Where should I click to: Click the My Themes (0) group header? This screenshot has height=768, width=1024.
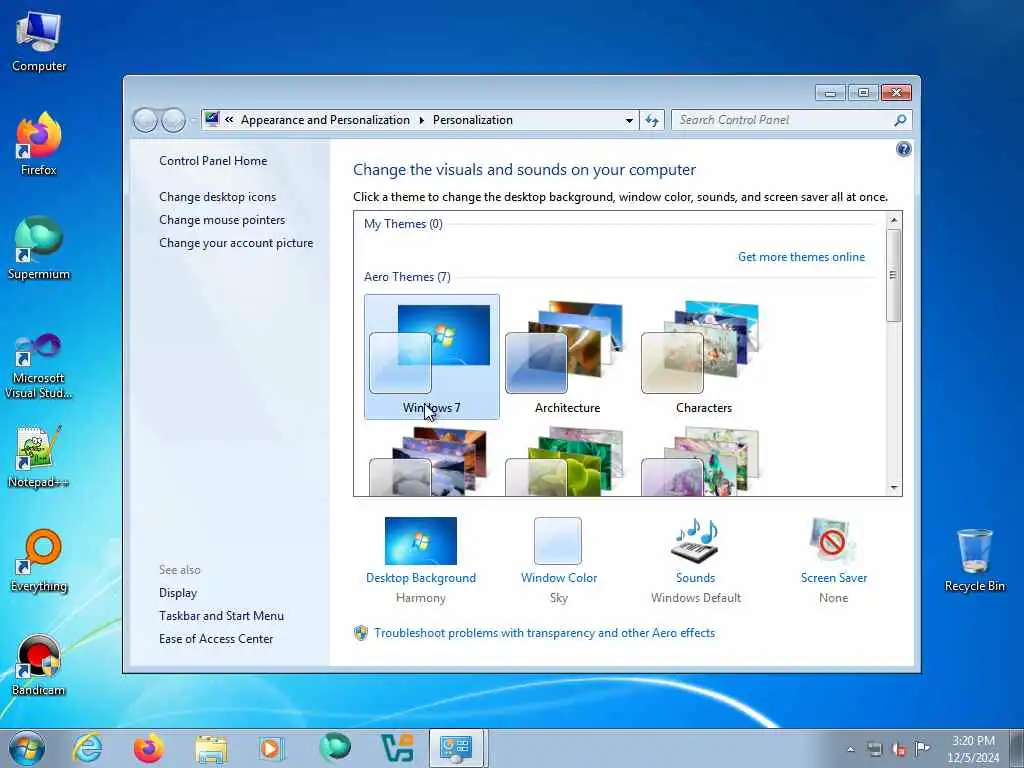tap(403, 224)
